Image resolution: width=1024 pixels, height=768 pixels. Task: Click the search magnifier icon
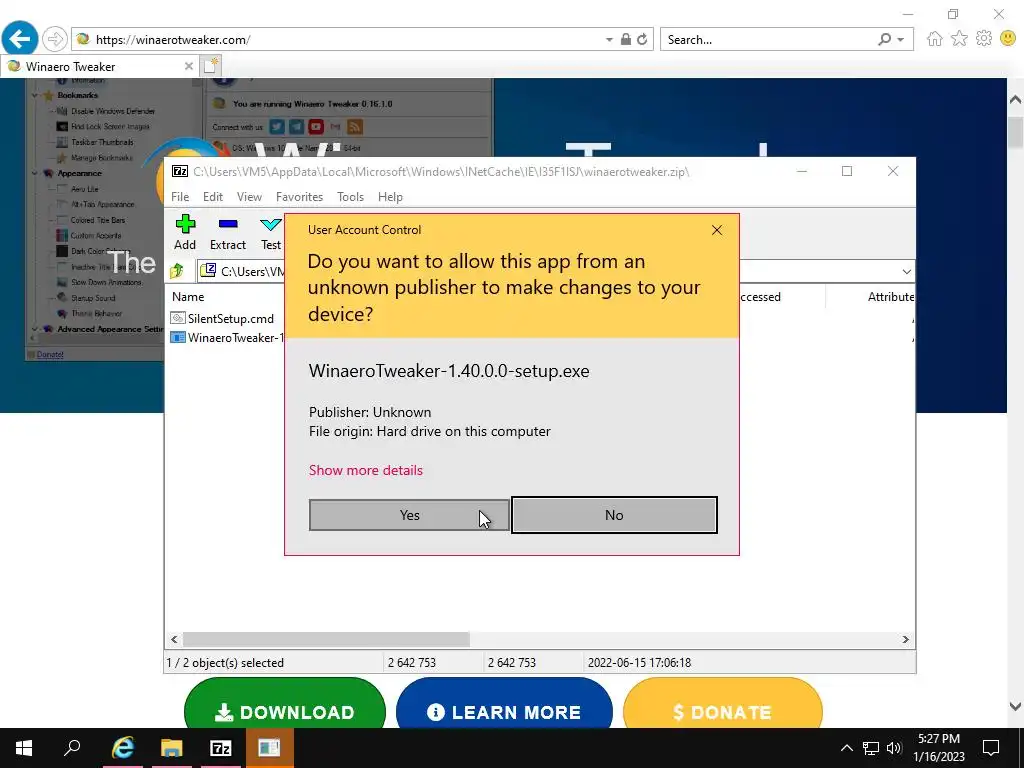click(x=885, y=39)
